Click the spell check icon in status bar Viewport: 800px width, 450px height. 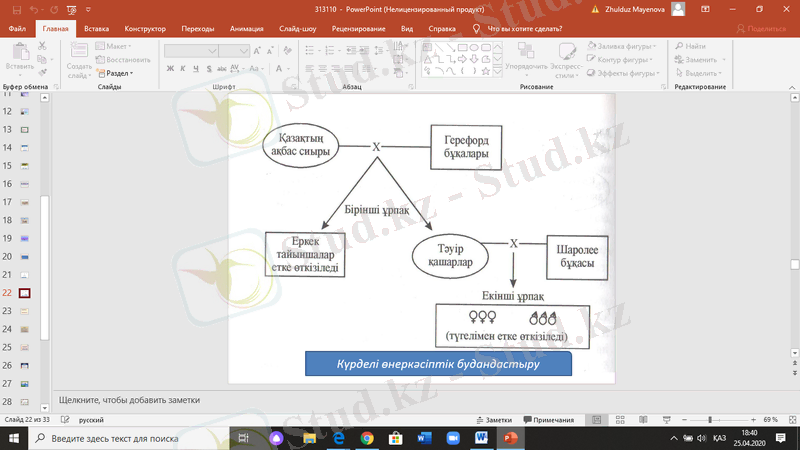[65, 419]
